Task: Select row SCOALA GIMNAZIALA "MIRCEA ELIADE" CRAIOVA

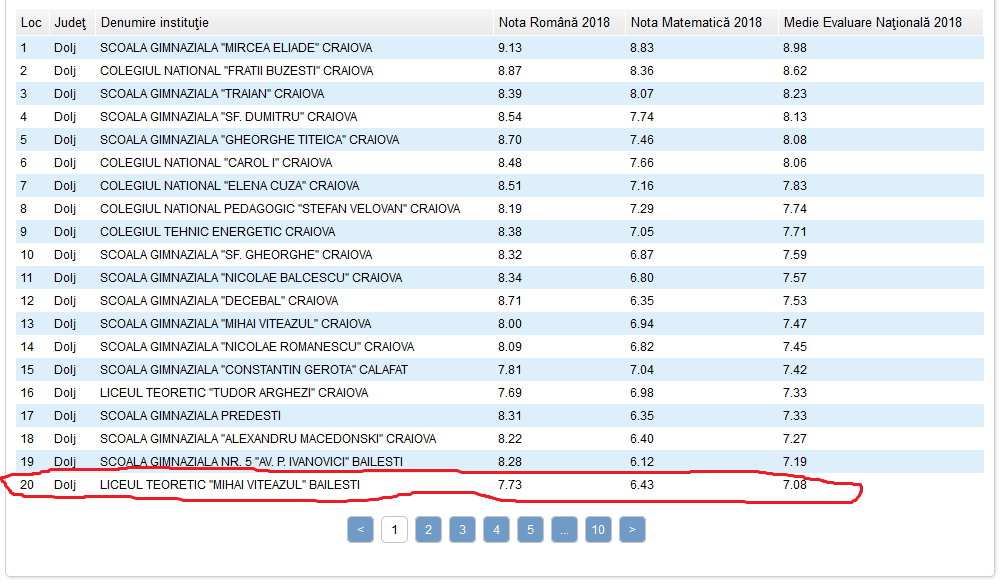Action: click(x=500, y=48)
